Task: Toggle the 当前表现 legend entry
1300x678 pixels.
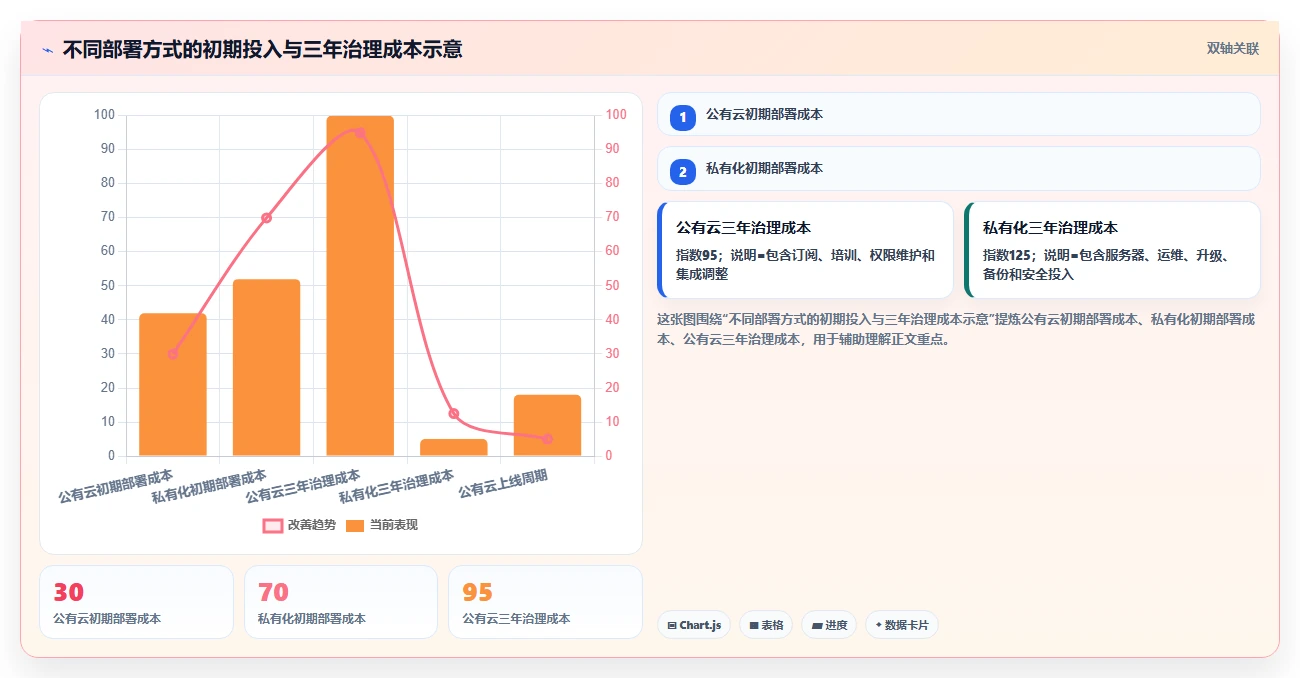Action: 382,525
